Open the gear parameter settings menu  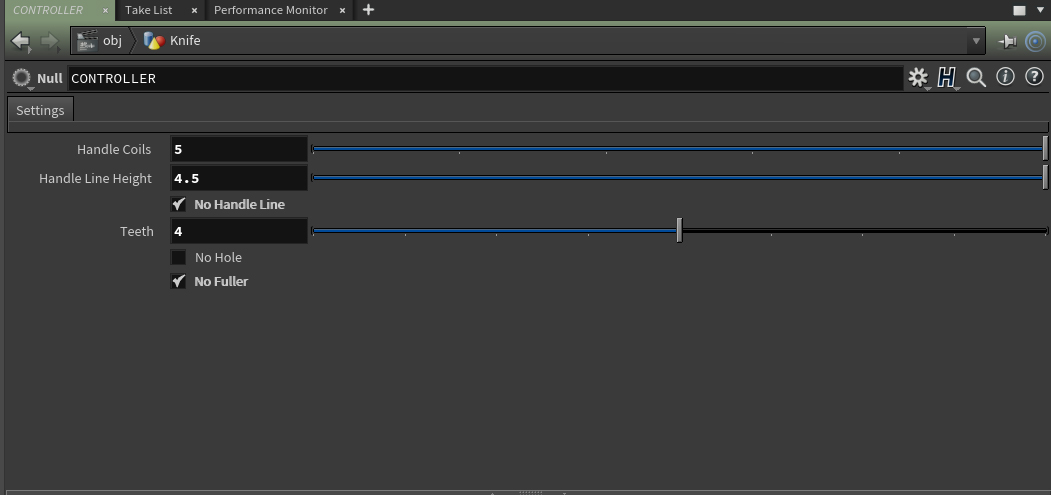point(917,77)
